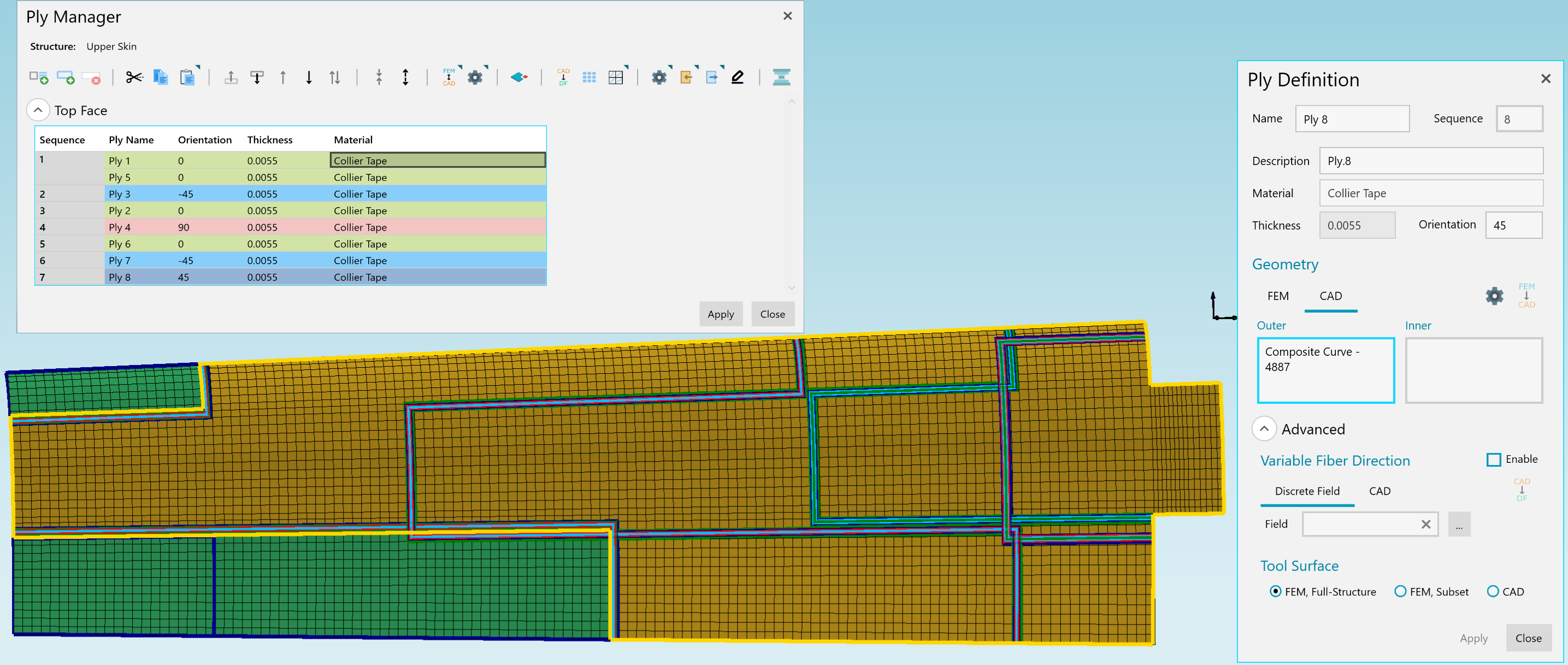Click Apply in the Ply Manager
The height and width of the screenshot is (665, 1568).
721,314
